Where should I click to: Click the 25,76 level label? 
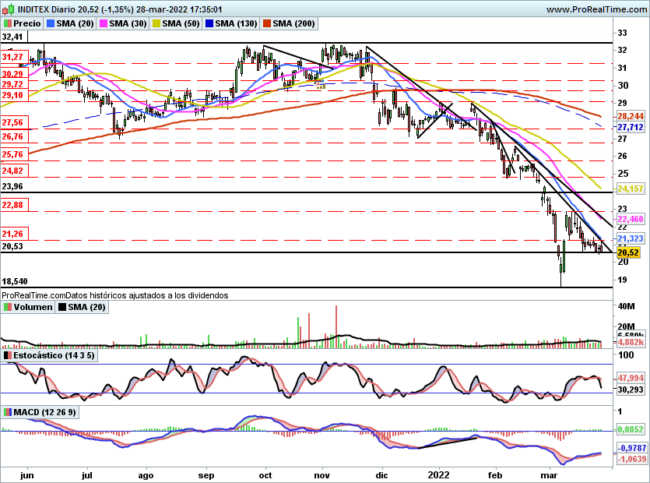click(13, 155)
